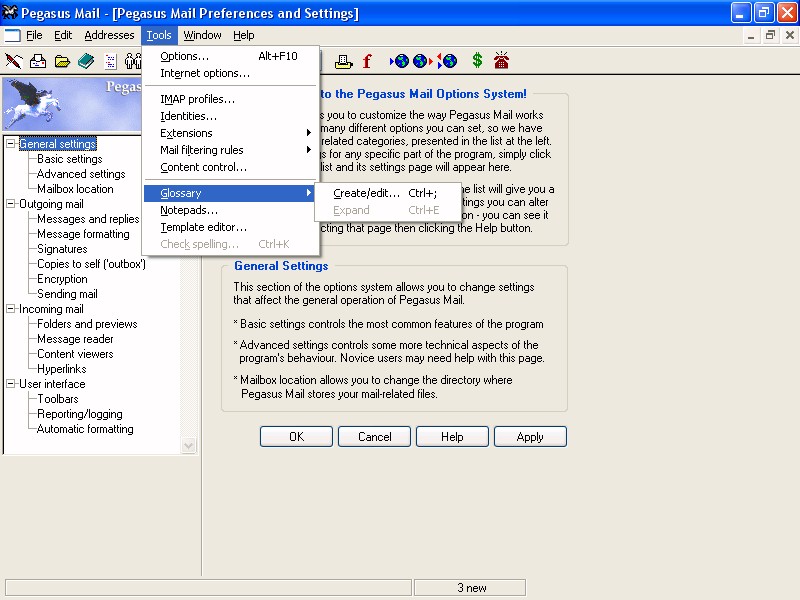Select Messages and replies tree item
The width and height of the screenshot is (800, 600).
coord(88,219)
